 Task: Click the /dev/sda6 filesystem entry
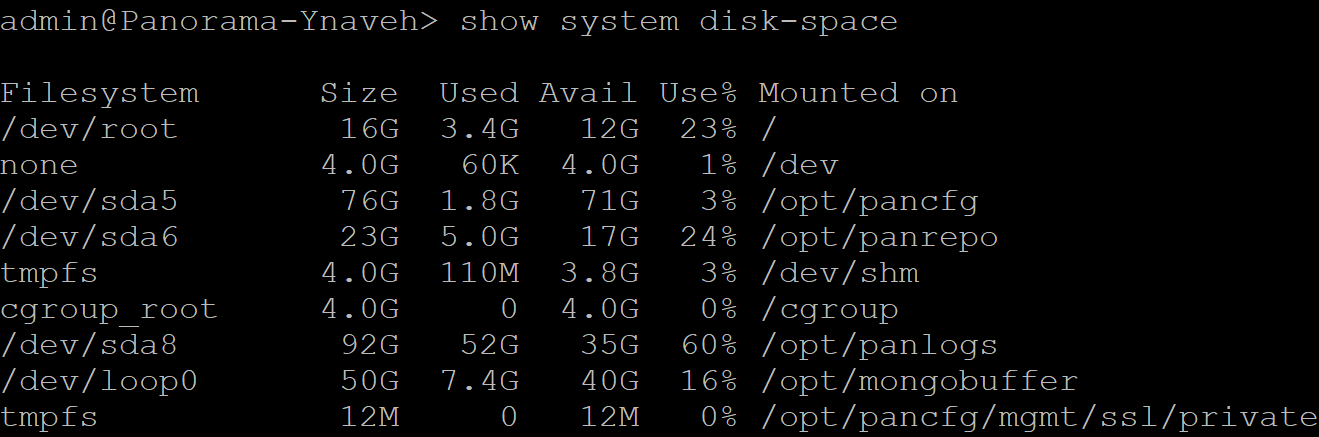tap(89, 237)
